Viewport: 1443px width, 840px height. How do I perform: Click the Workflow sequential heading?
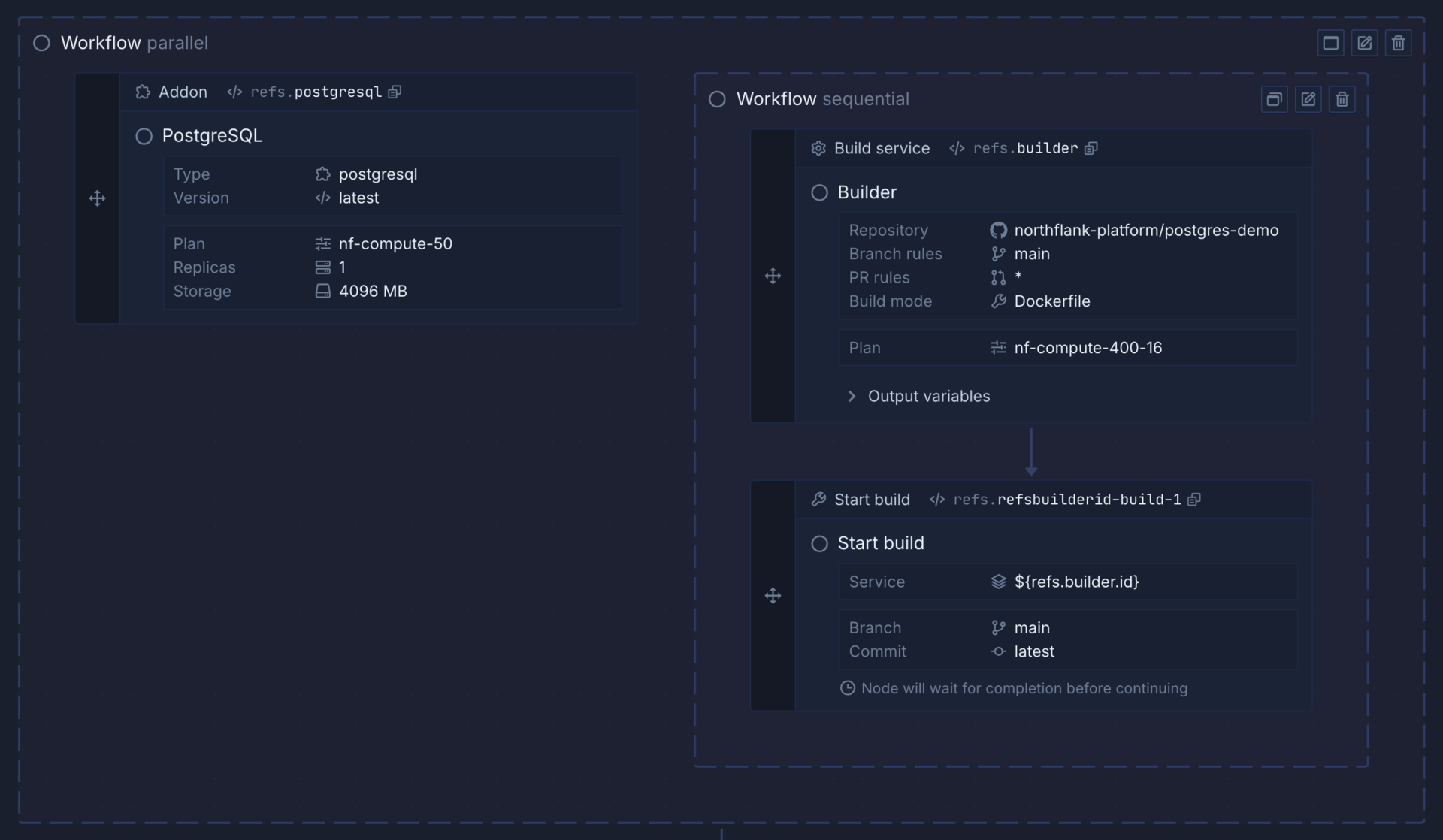coord(822,99)
